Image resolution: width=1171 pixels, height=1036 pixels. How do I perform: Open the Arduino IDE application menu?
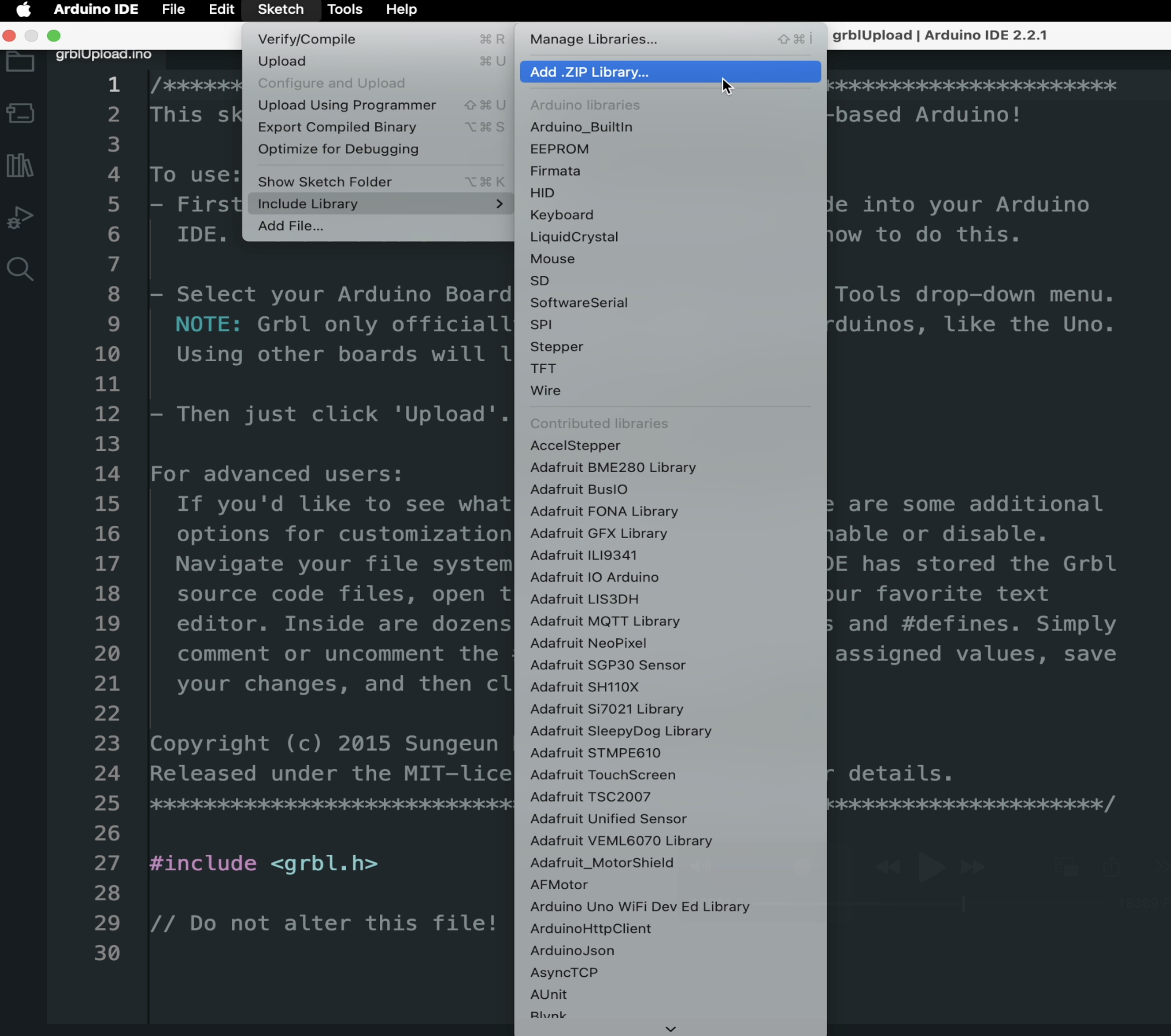pos(96,10)
